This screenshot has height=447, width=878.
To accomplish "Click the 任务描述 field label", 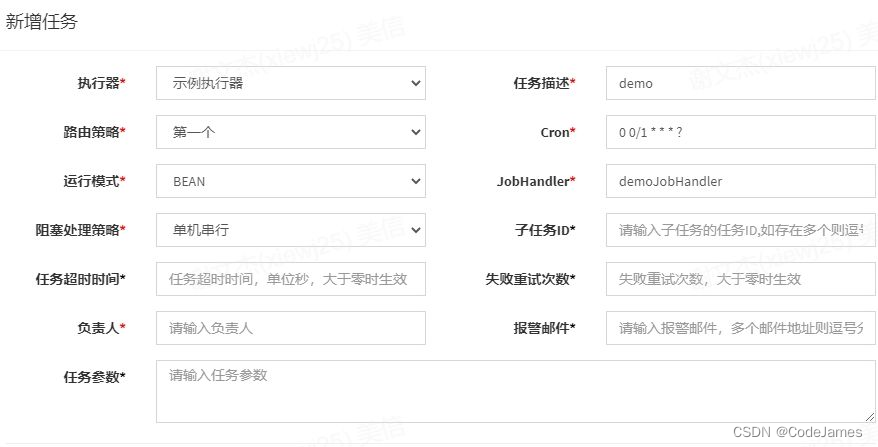I will tap(545, 83).
